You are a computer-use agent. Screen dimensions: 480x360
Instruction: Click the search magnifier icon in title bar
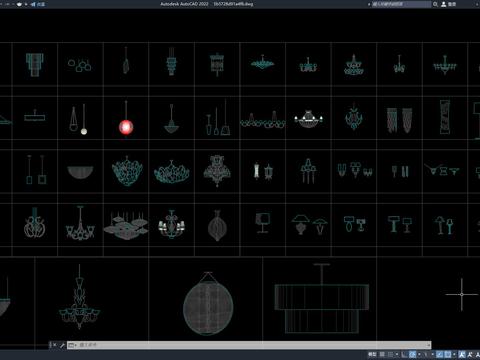[435, 4]
